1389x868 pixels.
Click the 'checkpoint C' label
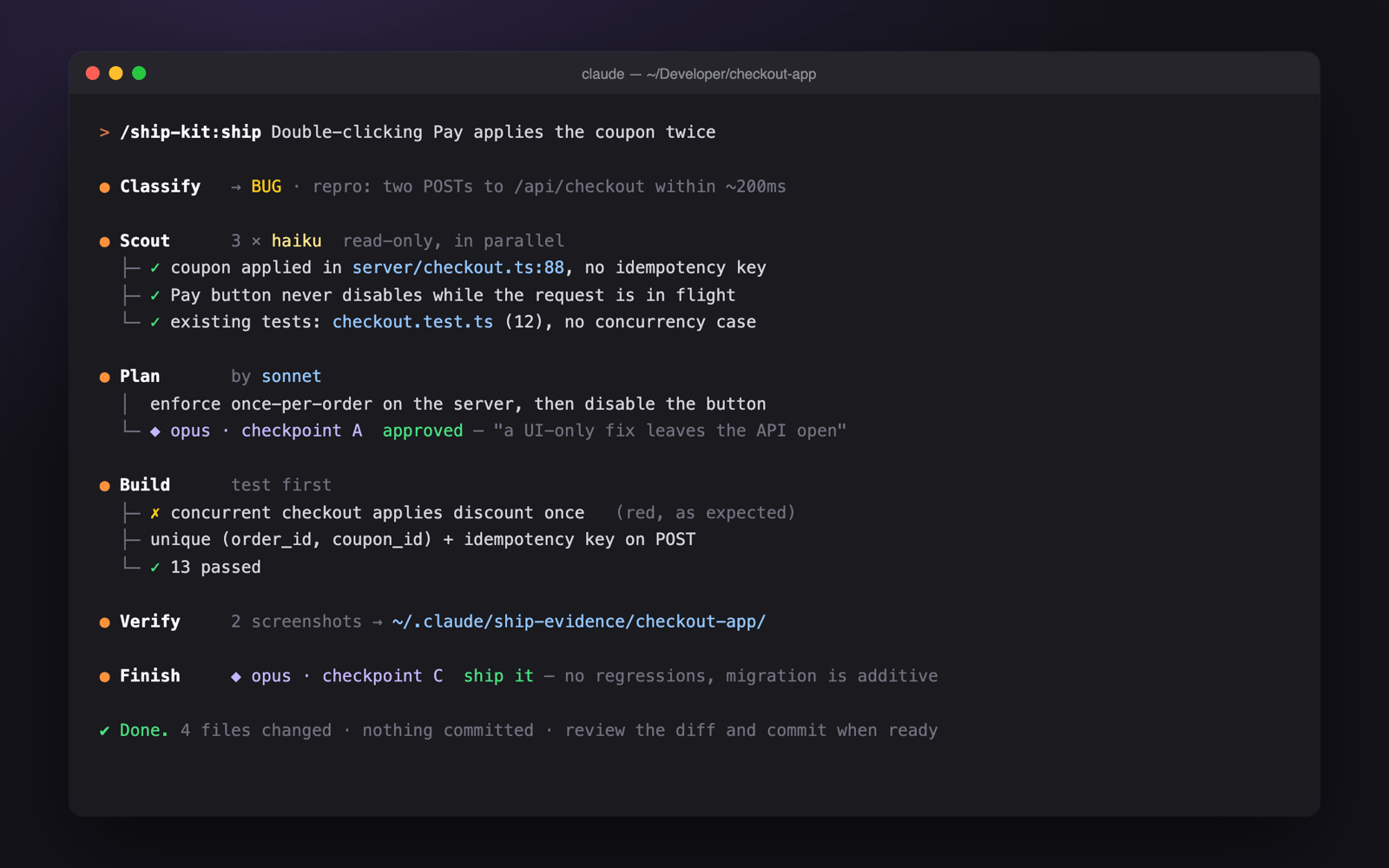[382, 675]
